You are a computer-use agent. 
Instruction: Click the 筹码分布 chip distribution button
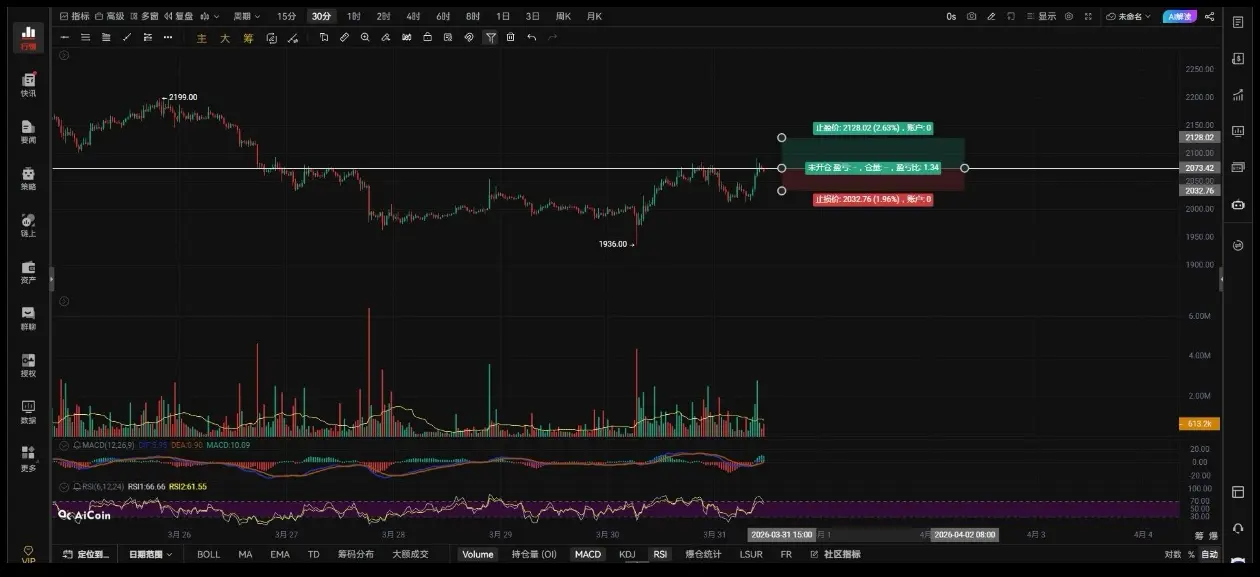[x=355, y=554]
